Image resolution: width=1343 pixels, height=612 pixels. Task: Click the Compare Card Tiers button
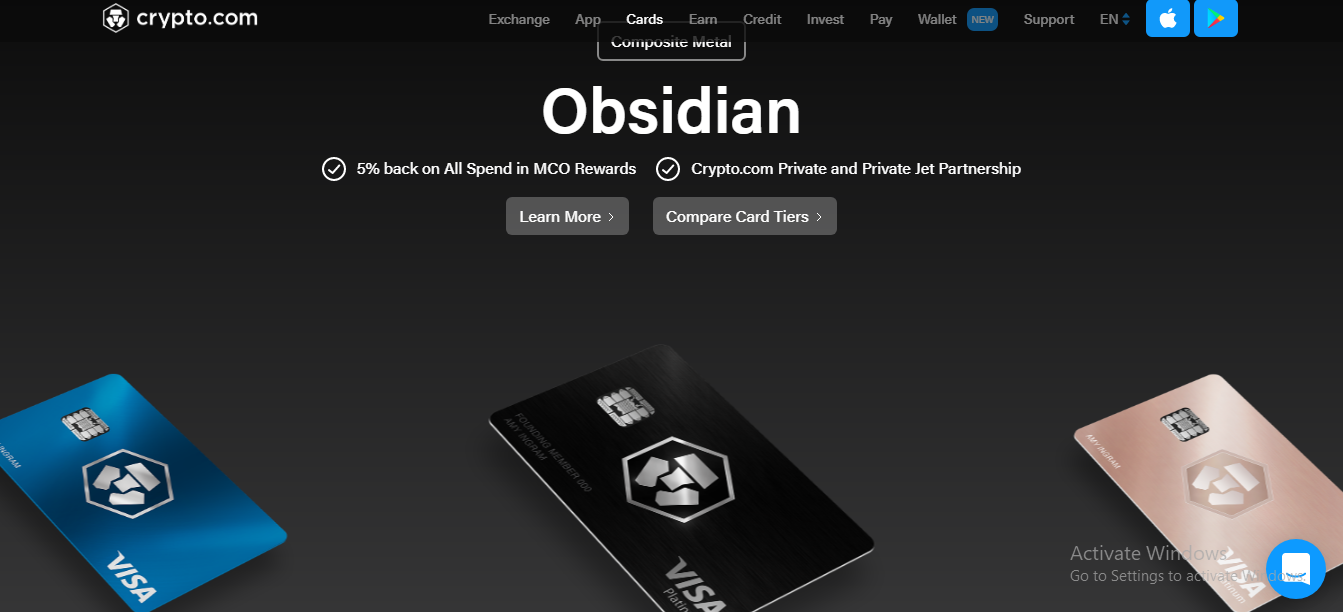(745, 216)
